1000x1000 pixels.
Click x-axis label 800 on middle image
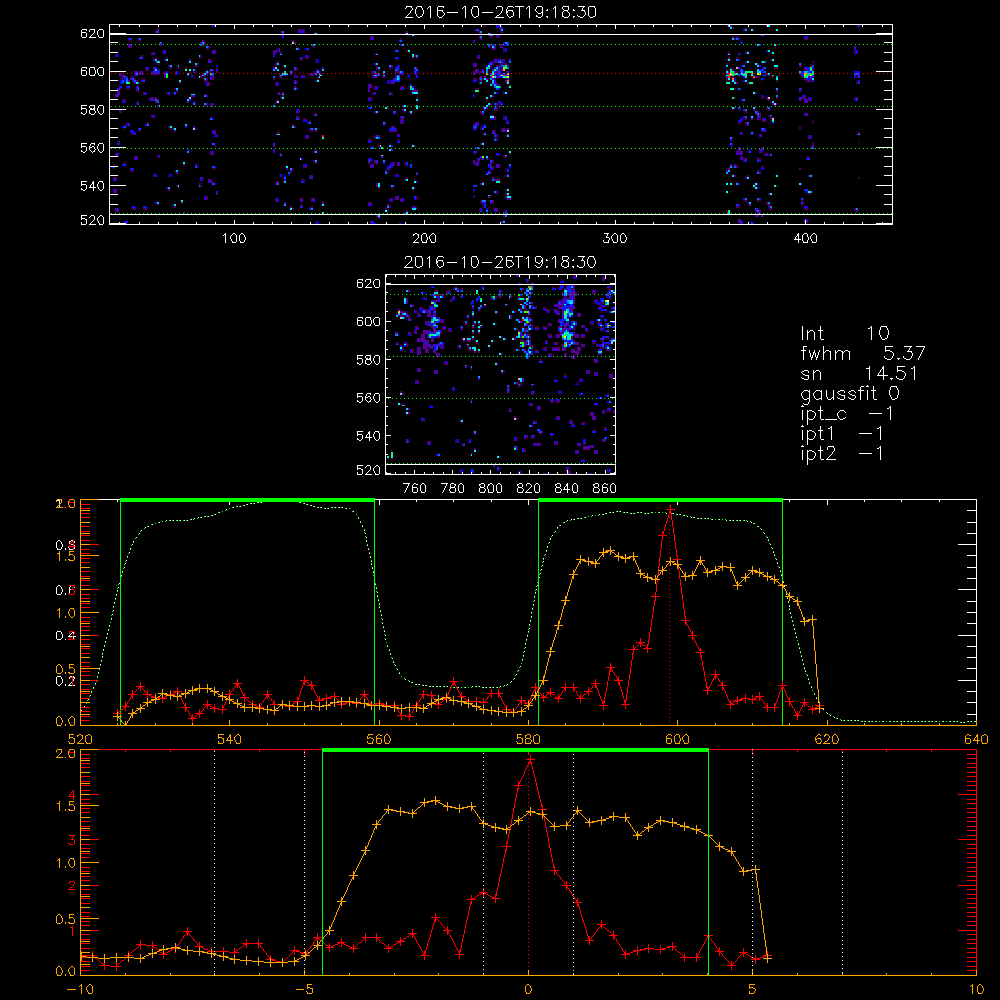pyautogui.click(x=490, y=489)
